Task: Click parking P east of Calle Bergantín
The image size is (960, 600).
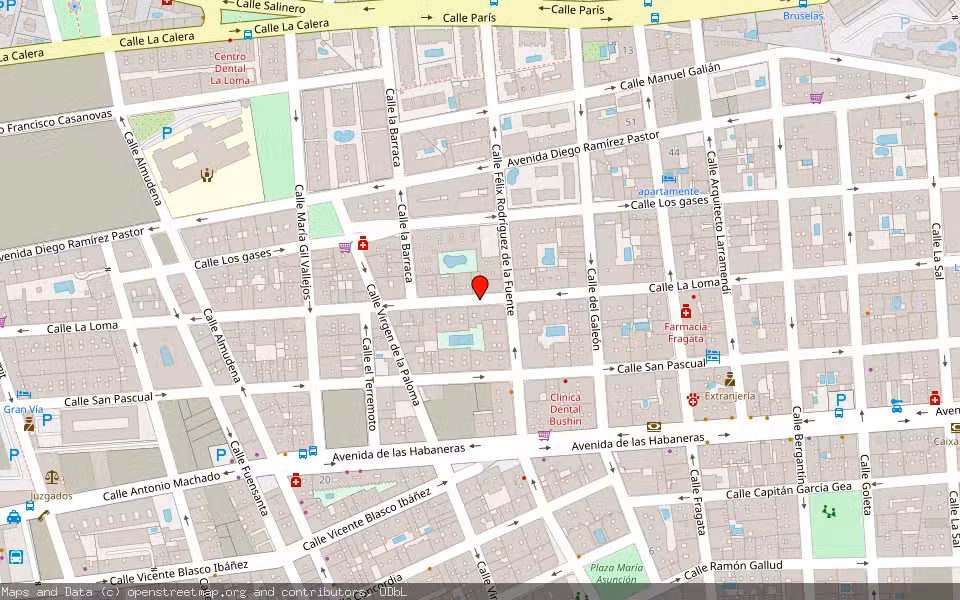Action: pos(841,400)
